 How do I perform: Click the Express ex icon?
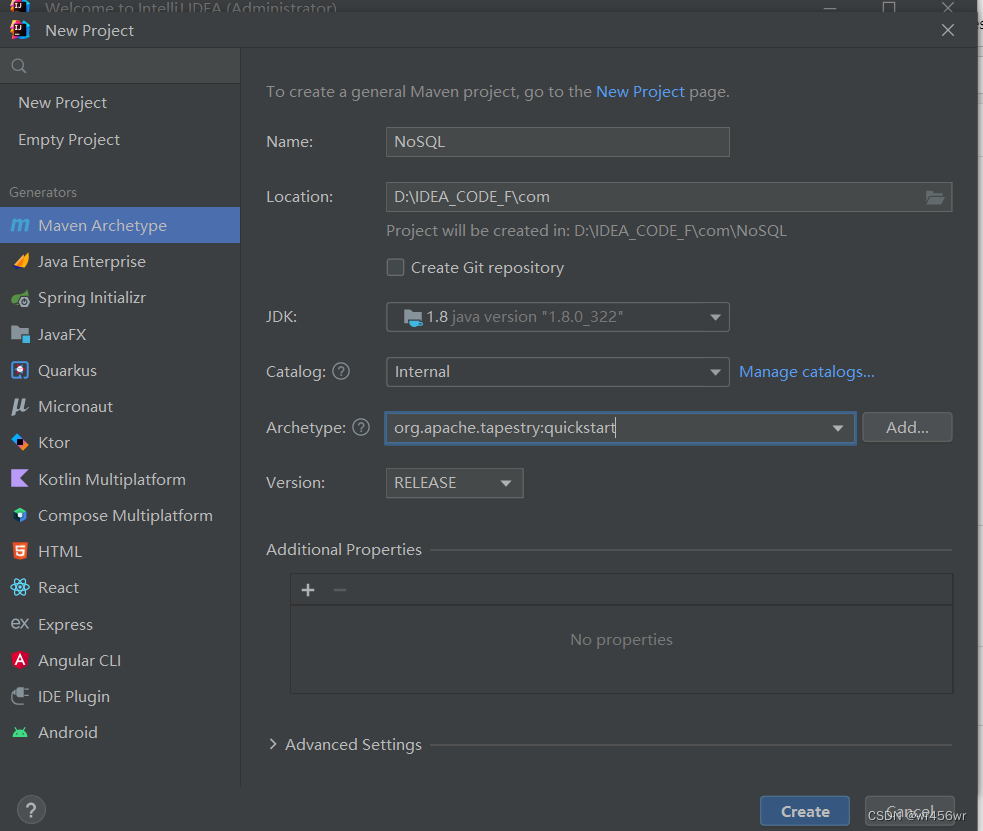(x=20, y=624)
